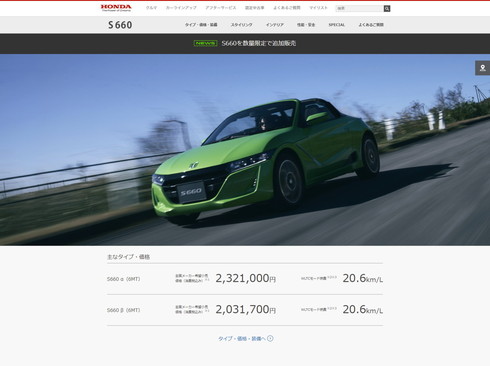Image resolution: width=490 pixels, height=366 pixels.
Task: Switch to the SPECIAL tab
Action: pos(337,25)
